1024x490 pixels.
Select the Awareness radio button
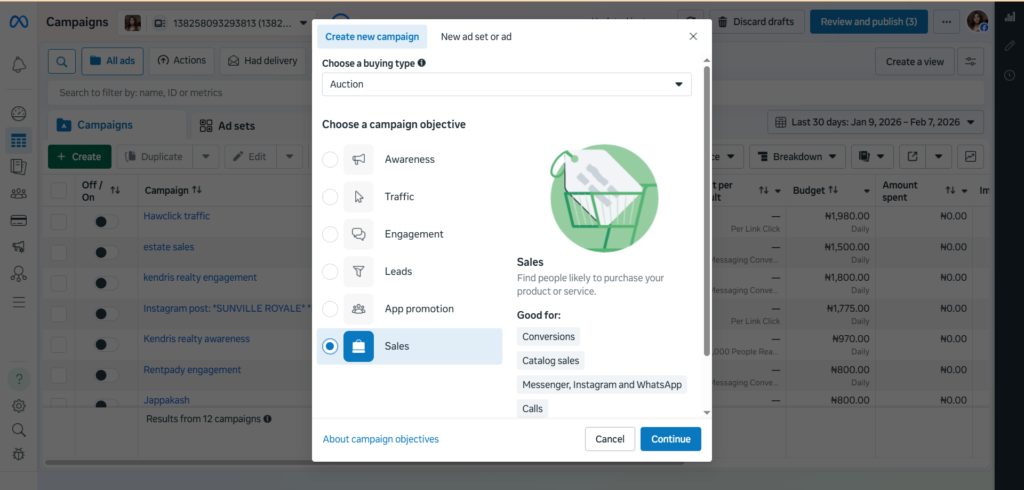pos(330,160)
